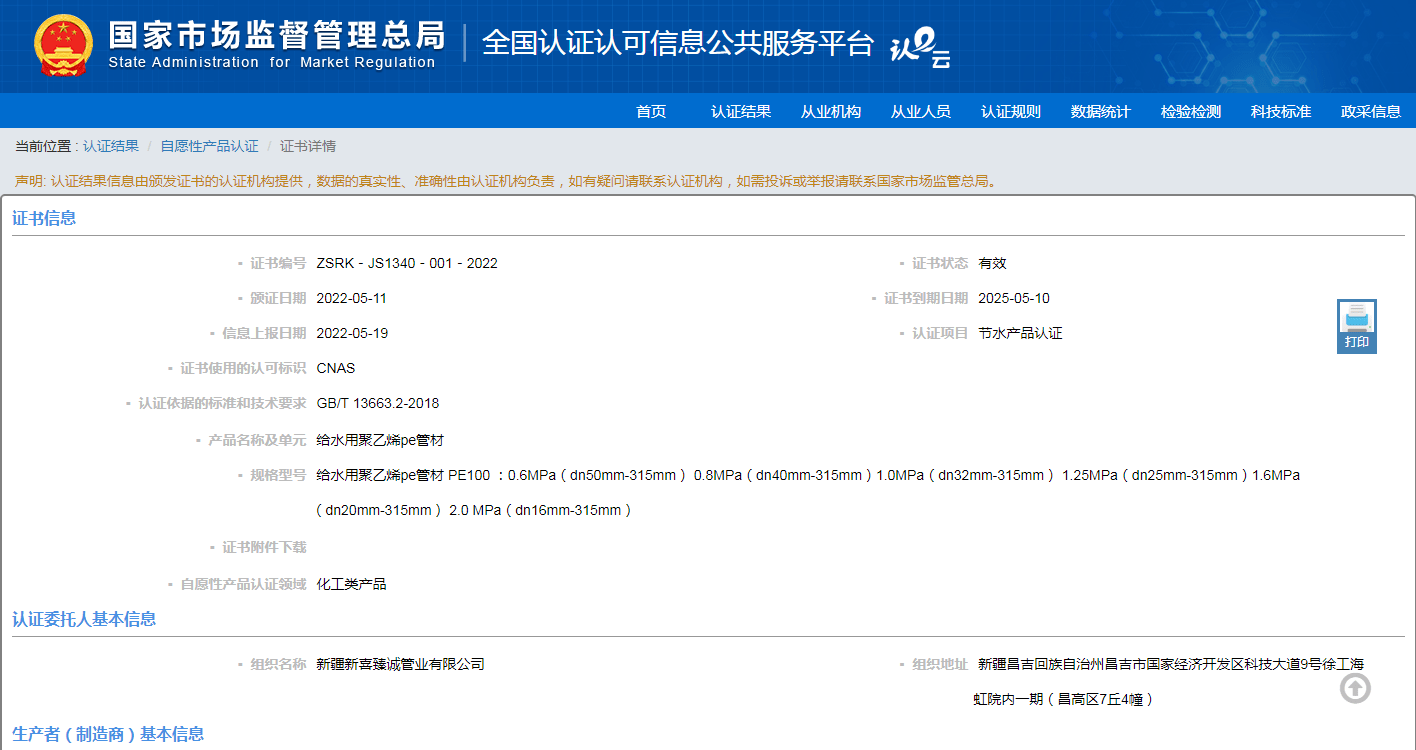1416x750 pixels.
Task: Navigate to 科技标准 section
Action: (x=1281, y=111)
